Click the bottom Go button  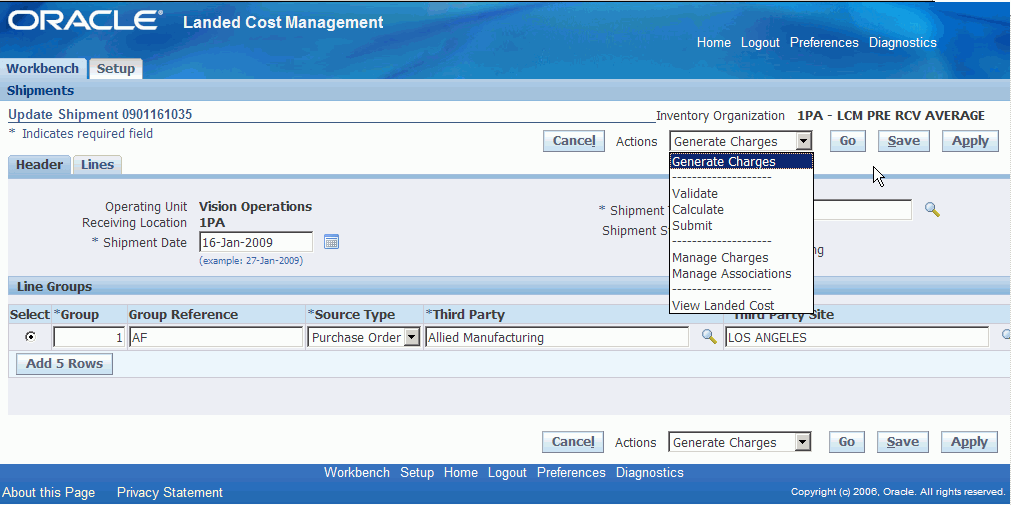[847, 442]
